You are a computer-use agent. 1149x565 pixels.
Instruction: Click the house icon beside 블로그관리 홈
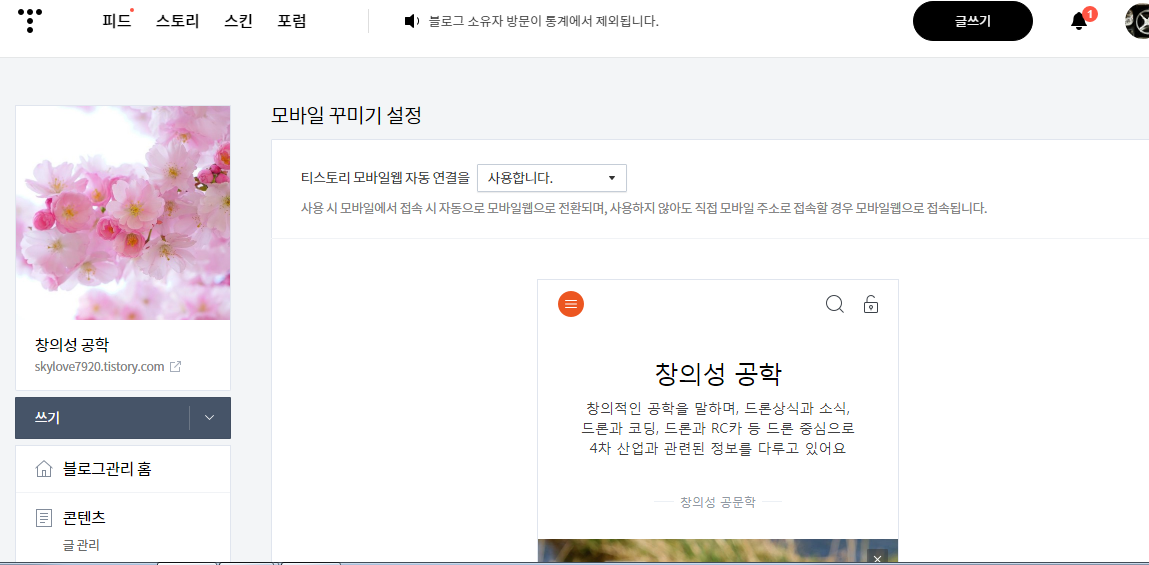coord(44,469)
